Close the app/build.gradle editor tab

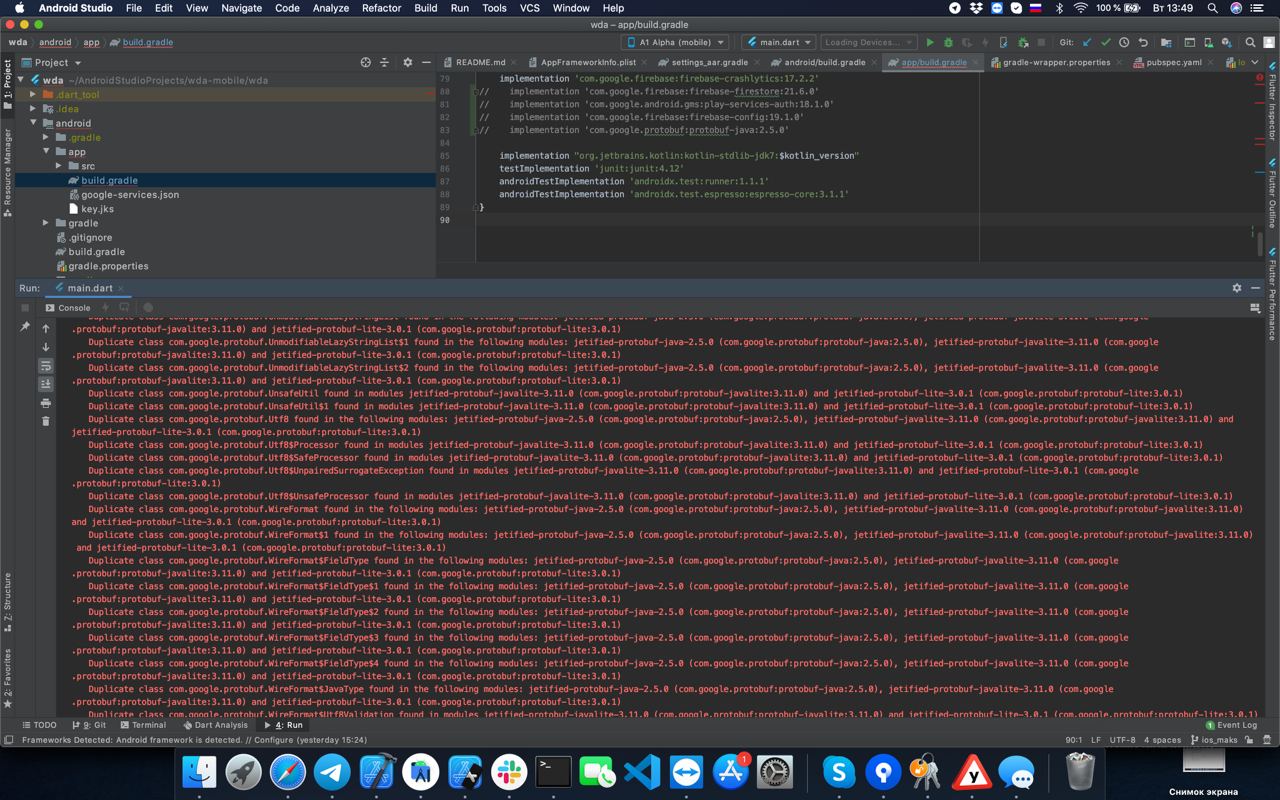click(973, 62)
